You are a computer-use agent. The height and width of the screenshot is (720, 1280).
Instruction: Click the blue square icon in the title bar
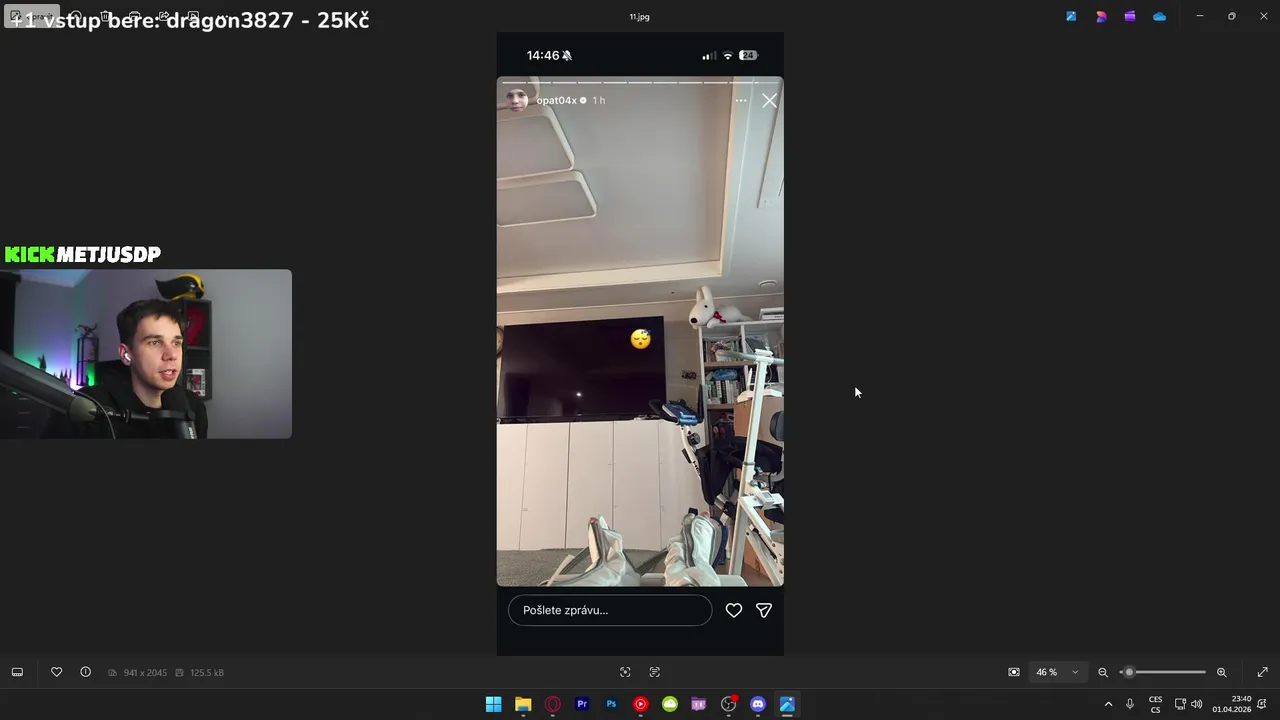[1071, 16]
